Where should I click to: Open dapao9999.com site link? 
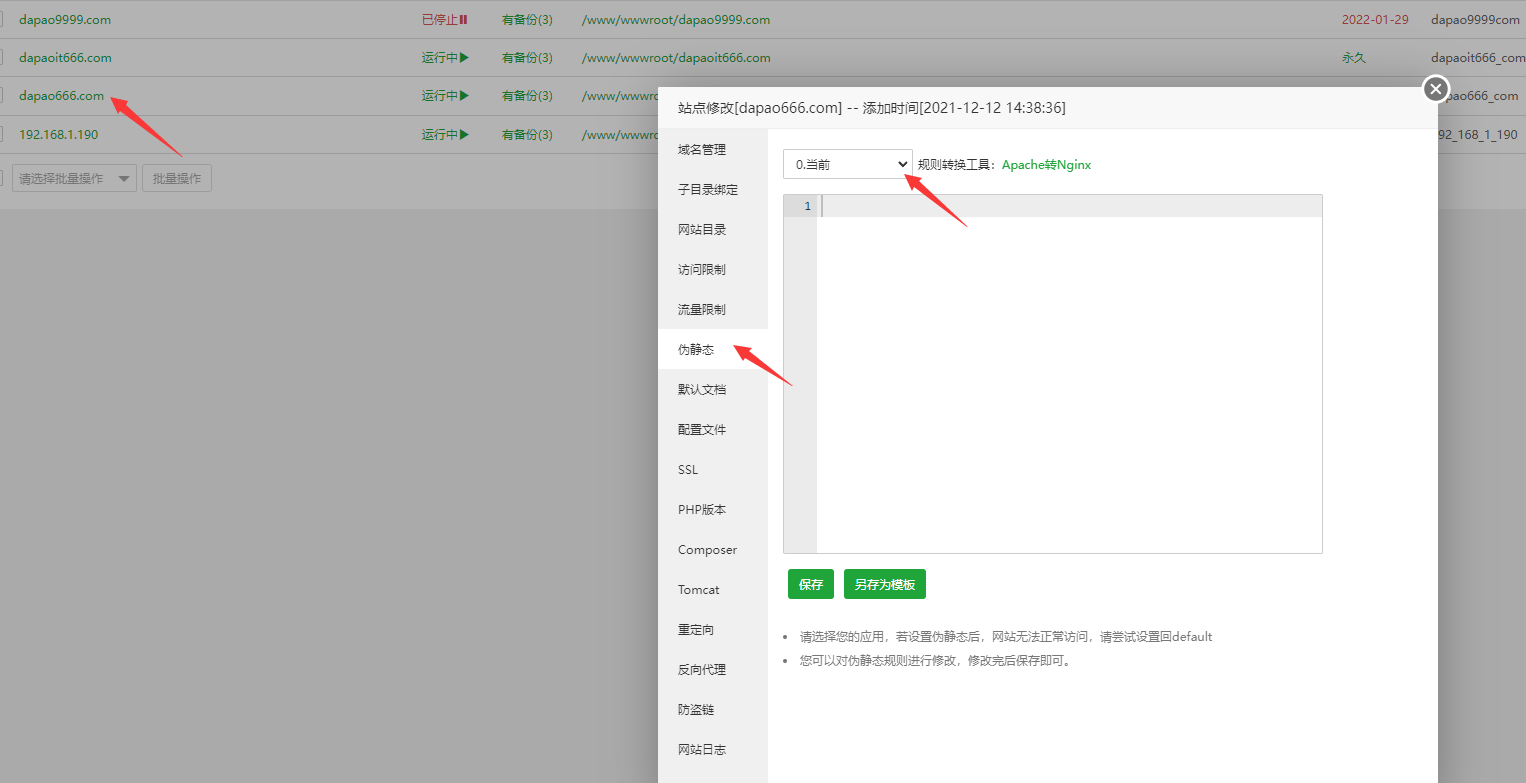click(65, 20)
